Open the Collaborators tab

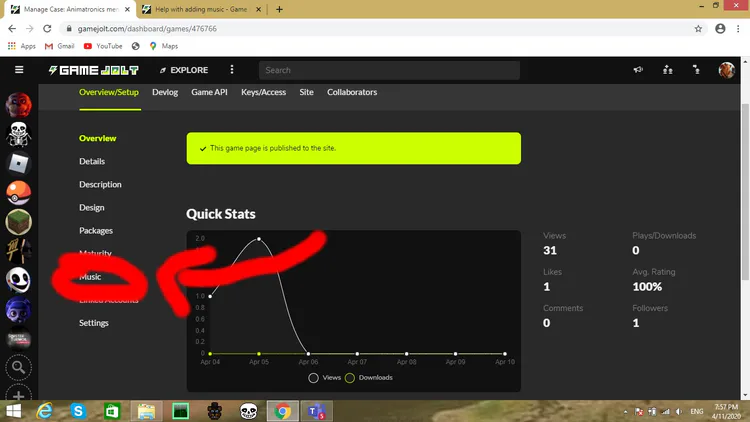(x=352, y=92)
